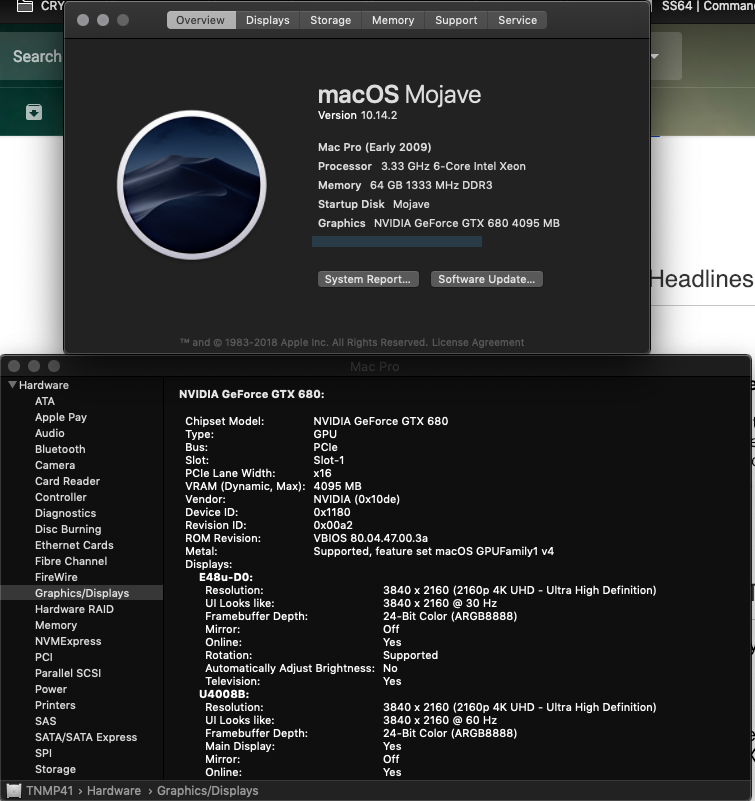Switch to the Displays tab
This screenshot has width=755, height=801.
click(267, 20)
